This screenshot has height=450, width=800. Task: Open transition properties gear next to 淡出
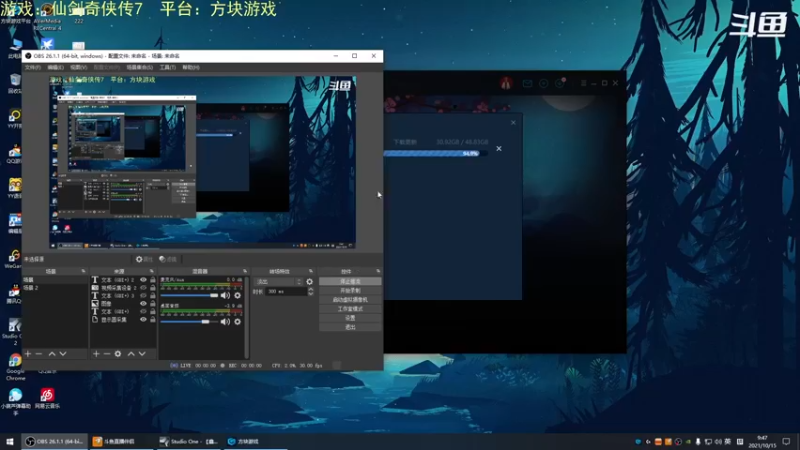310,282
